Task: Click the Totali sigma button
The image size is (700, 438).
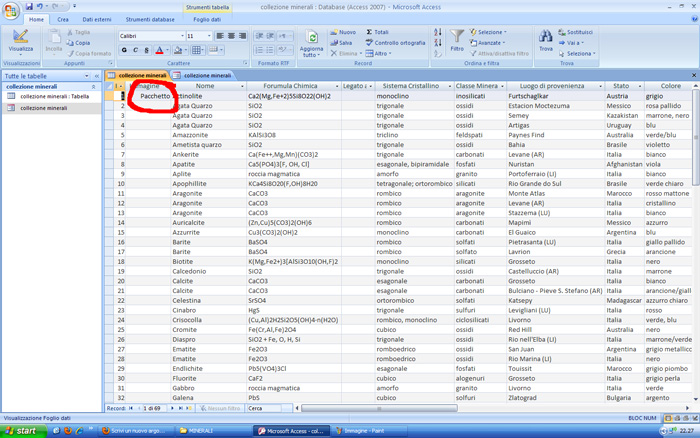Action: [377, 32]
